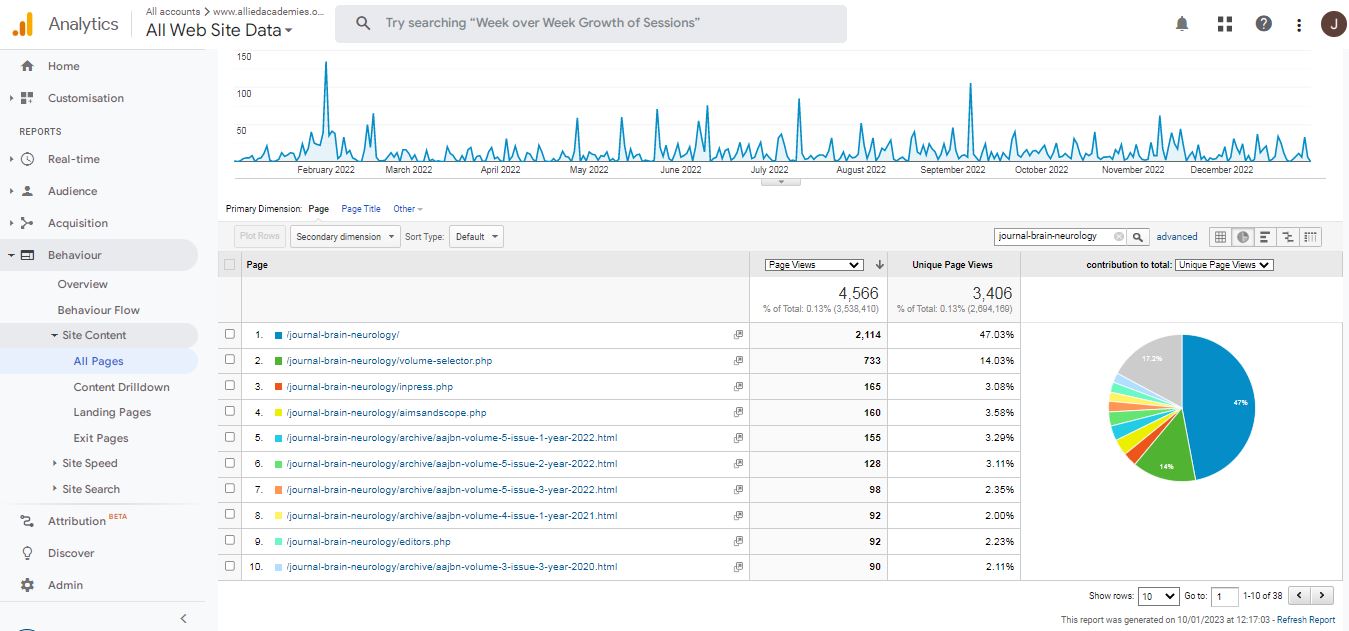Toggle the select-all checkbox in the Page header
Screen dimensions: 1349x631
click(231, 265)
